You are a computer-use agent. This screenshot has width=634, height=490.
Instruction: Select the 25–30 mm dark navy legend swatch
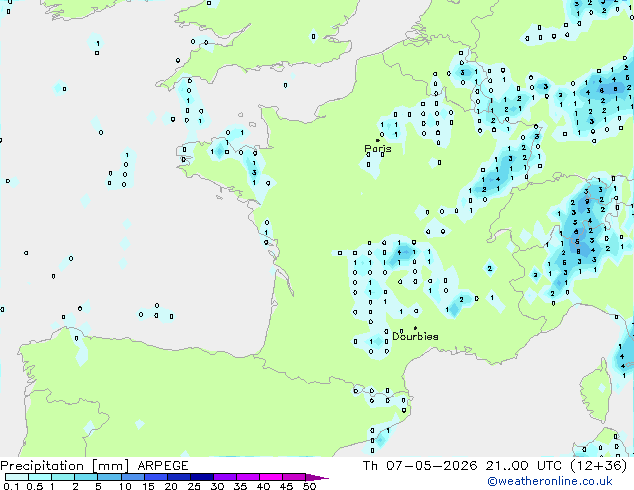202,477
